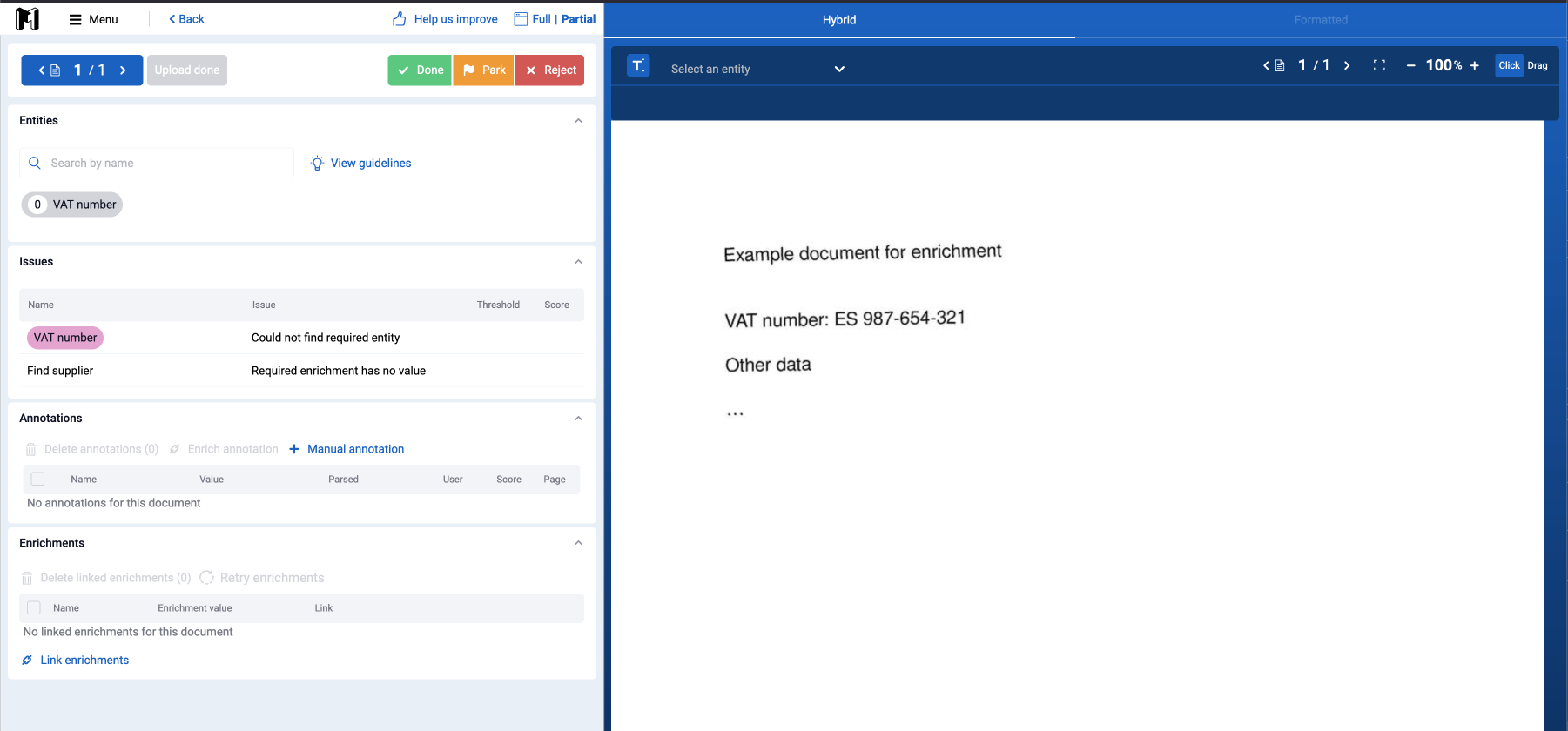Click Help us improve thumbs-up
Viewport: 1568px width, 731px height.
tap(399, 19)
